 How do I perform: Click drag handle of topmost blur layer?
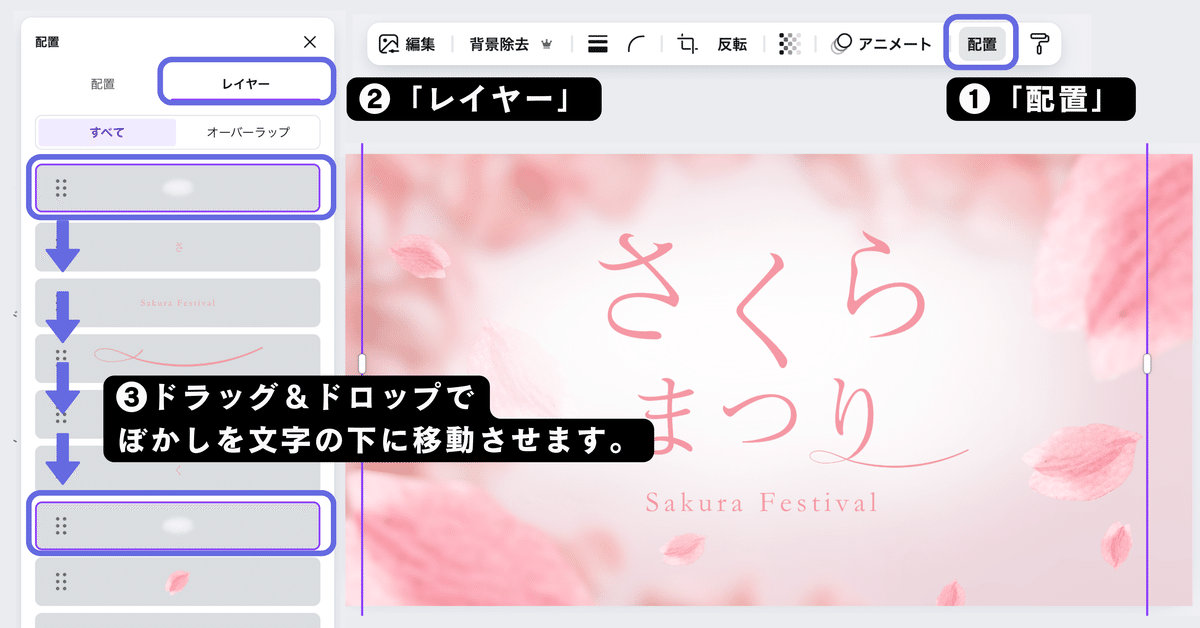61,187
